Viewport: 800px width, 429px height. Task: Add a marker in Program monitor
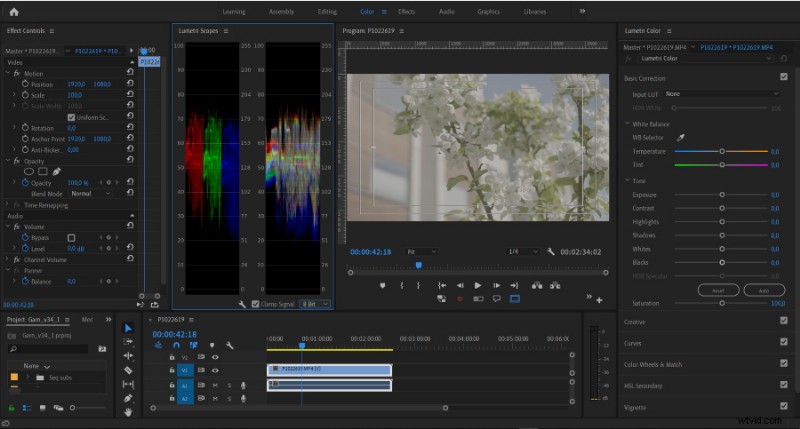pos(382,285)
